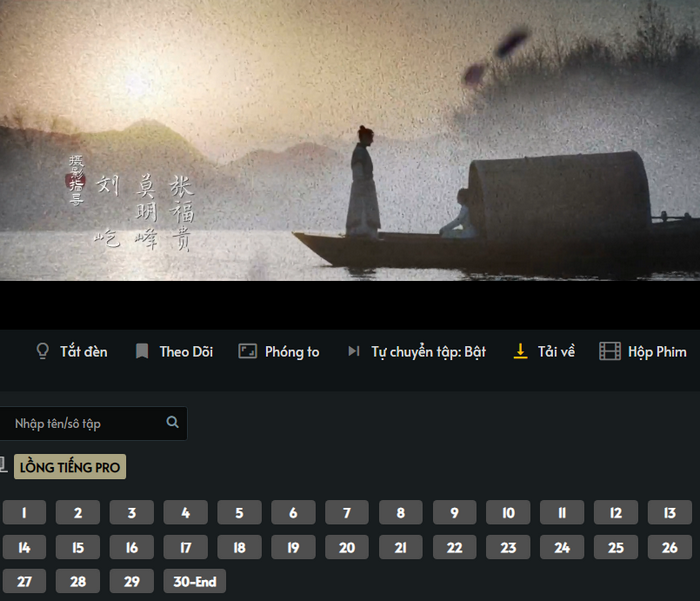The height and width of the screenshot is (601, 700).
Task: Open episode 28
Action: (78, 581)
